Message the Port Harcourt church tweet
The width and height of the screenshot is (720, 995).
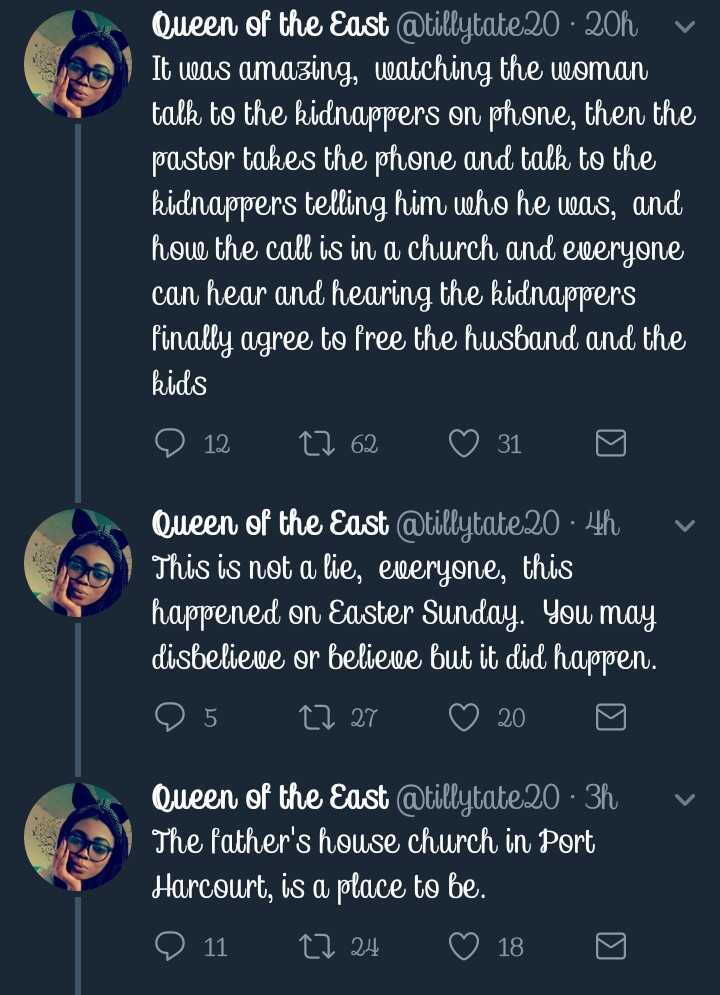click(x=610, y=945)
